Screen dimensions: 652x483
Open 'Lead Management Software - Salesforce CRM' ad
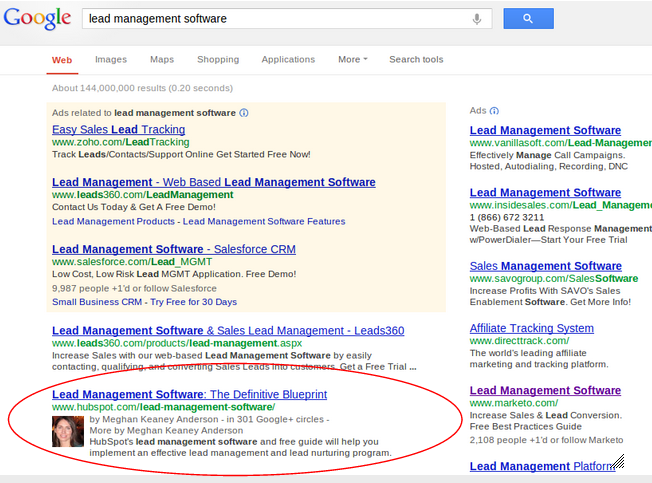[174, 249]
